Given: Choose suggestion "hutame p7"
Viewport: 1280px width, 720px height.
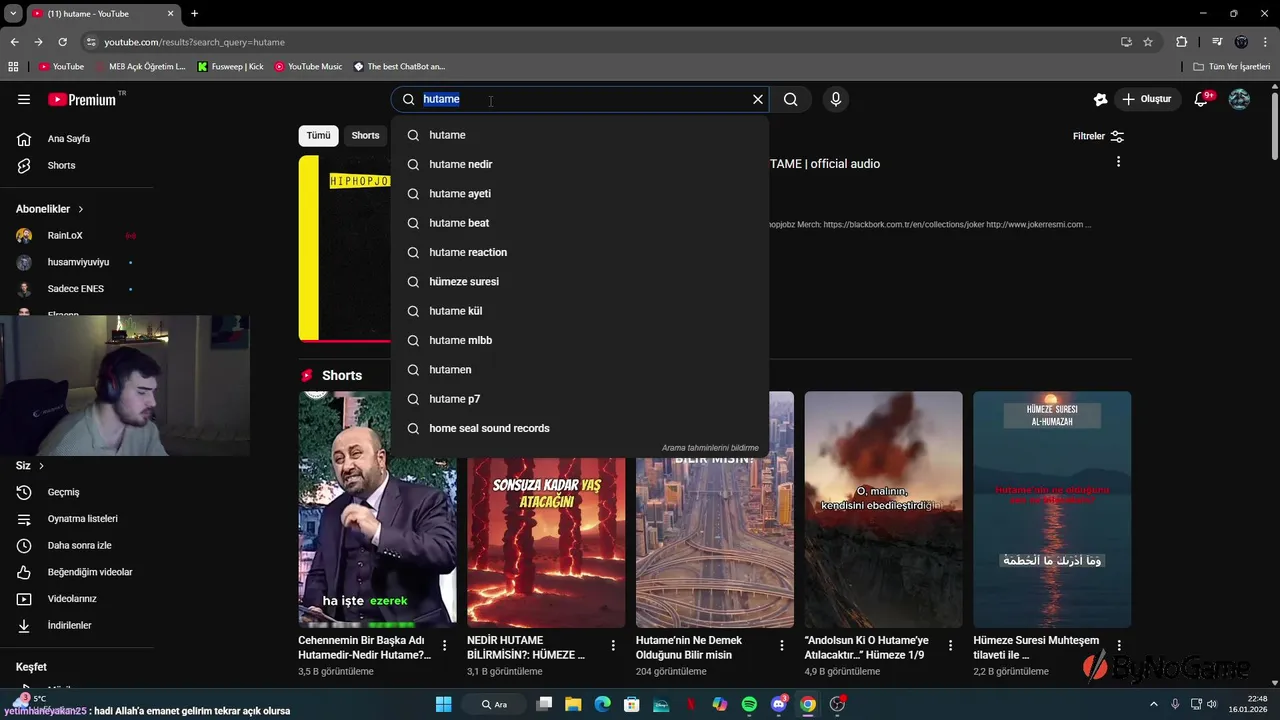Looking at the screenshot, I should (x=580, y=399).
